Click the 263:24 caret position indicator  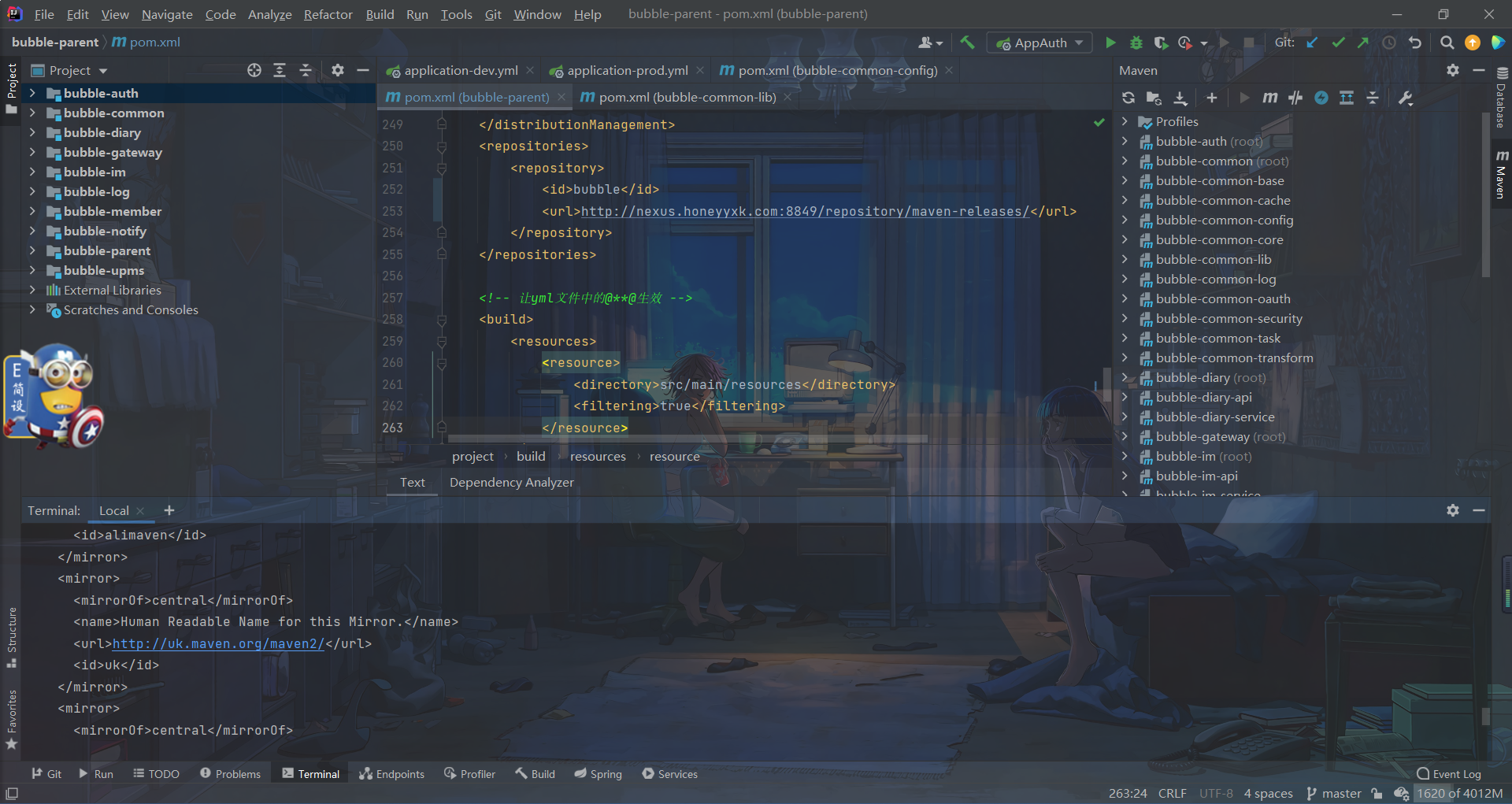pos(1128,793)
